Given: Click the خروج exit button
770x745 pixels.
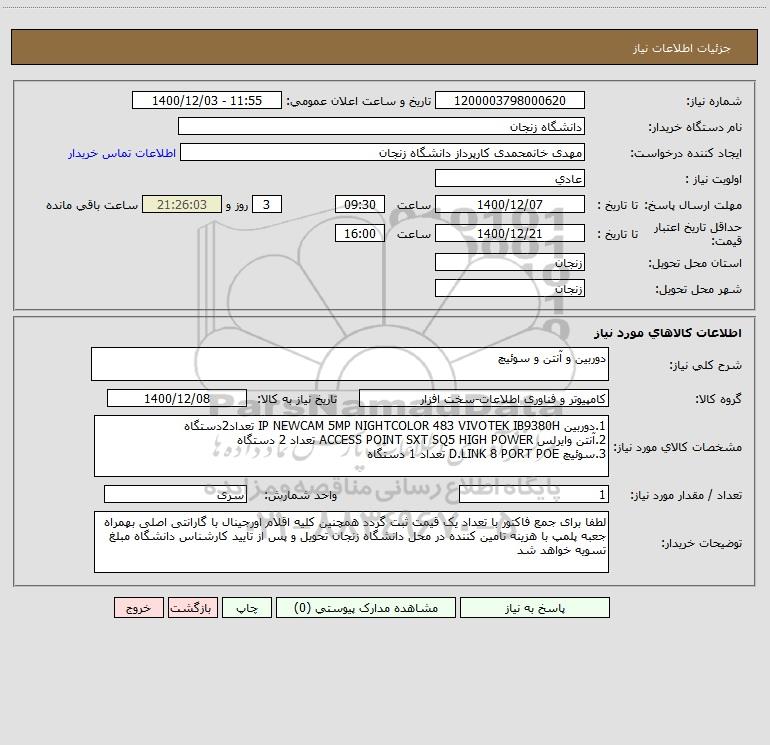Looking at the screenshot, I should [x=138, y=607].
